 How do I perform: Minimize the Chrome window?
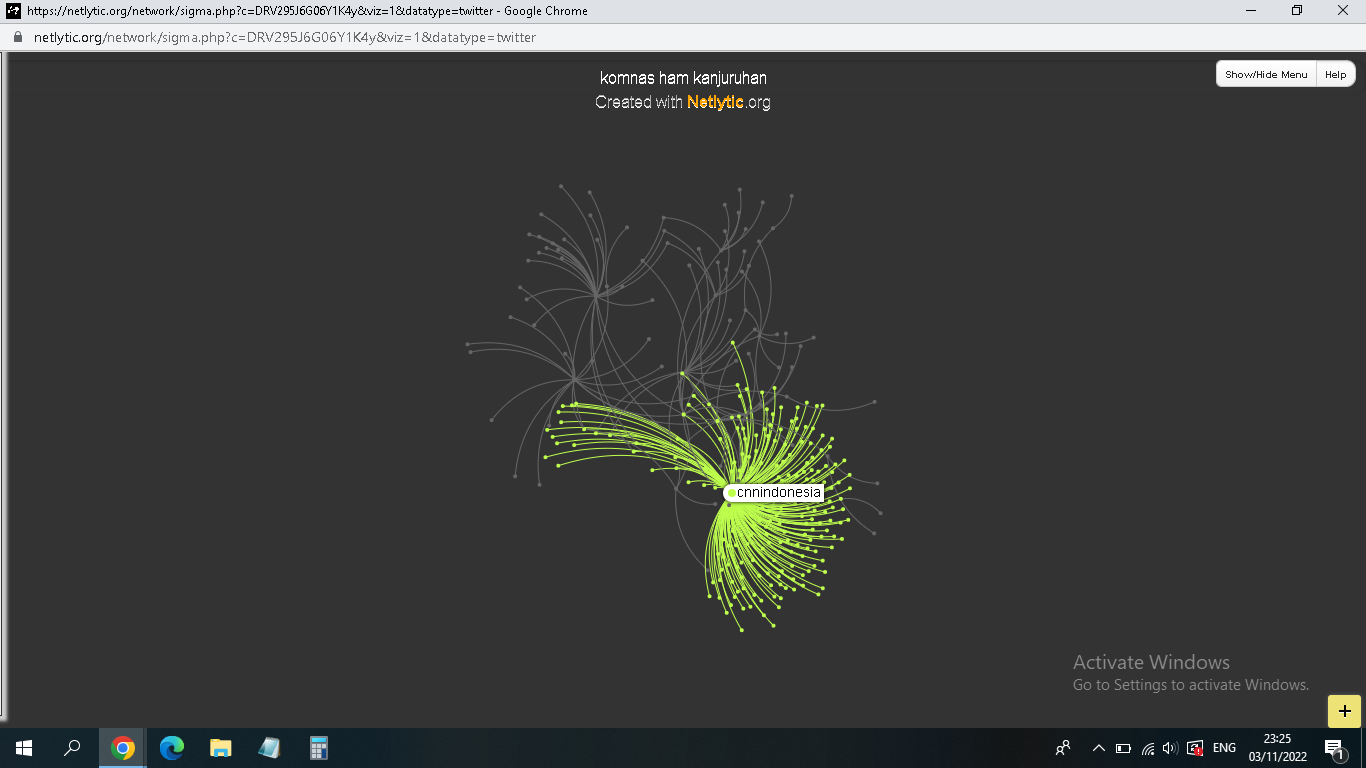point(1251,11)
